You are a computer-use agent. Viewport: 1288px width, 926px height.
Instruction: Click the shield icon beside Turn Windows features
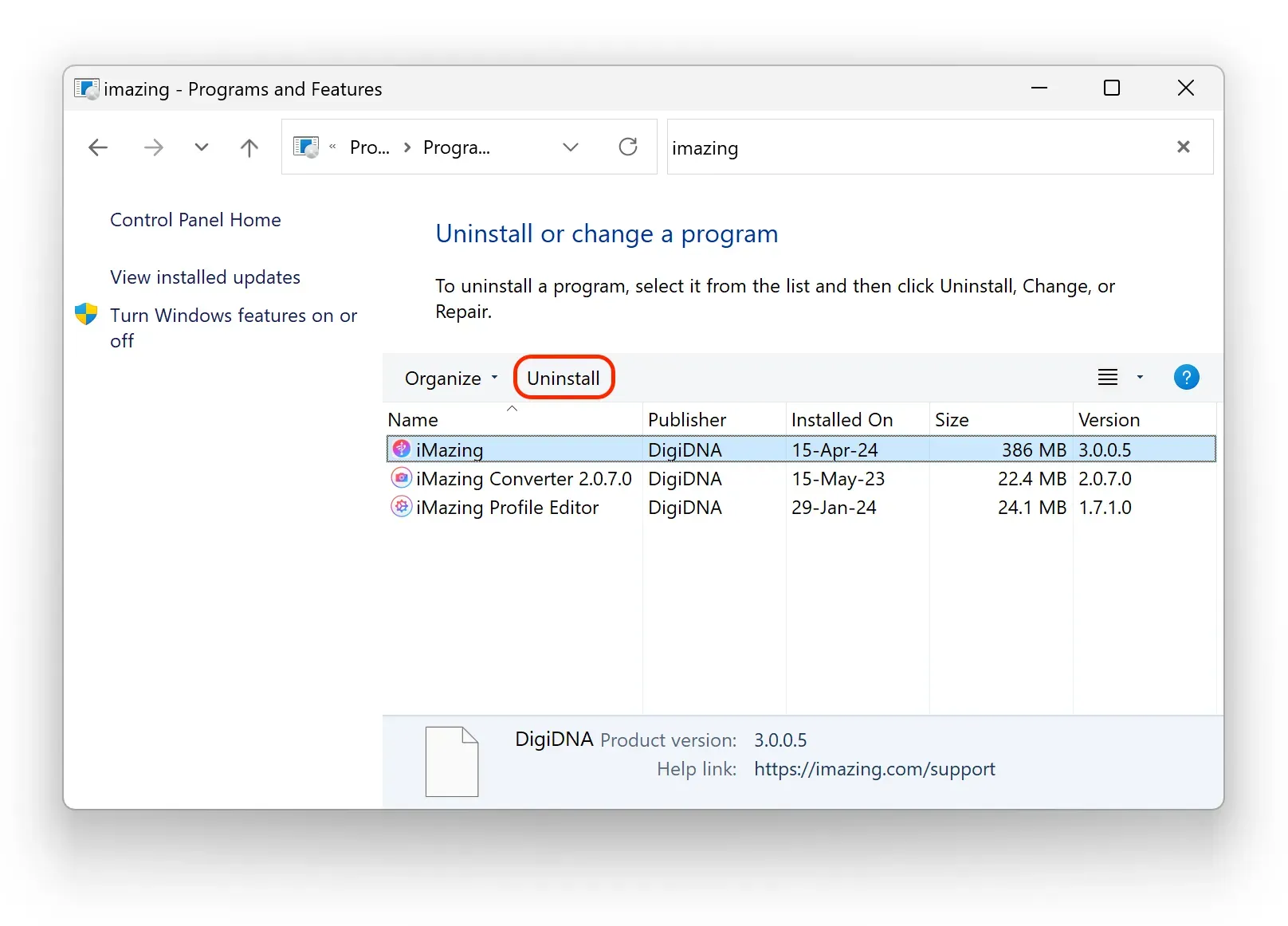pyautogui.click(x=85, y=314)
